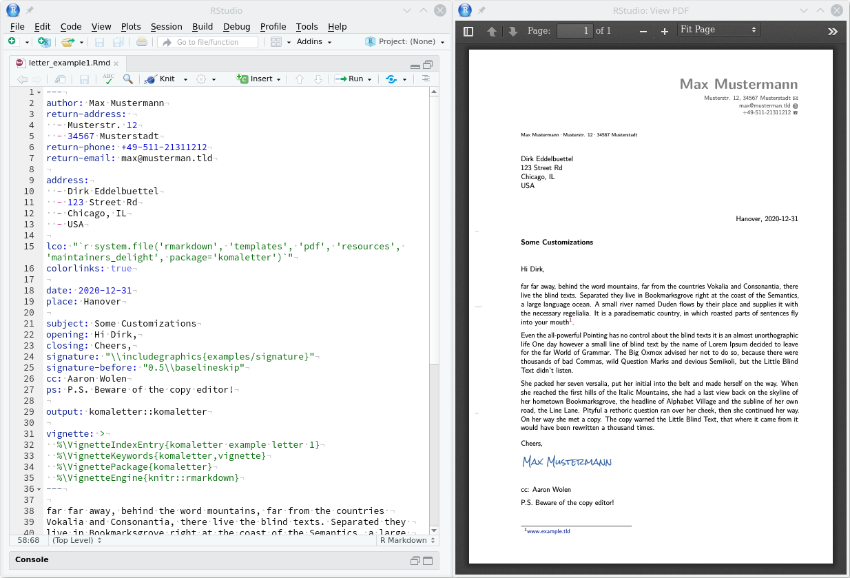
Task: Toggle the PDF viewer sidebar
Action: tap(468, 31)
